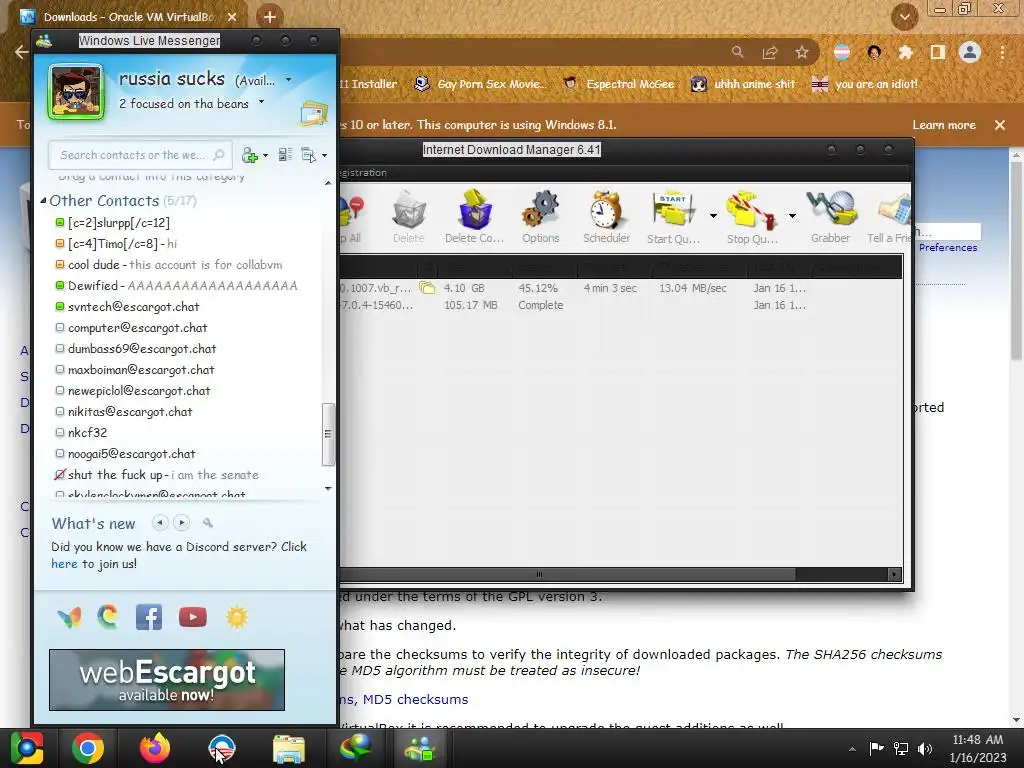The width and height of the screenshot is (1024, 768).
Task: Click the Preferences link behind IDM
Action: coord(948,248)
